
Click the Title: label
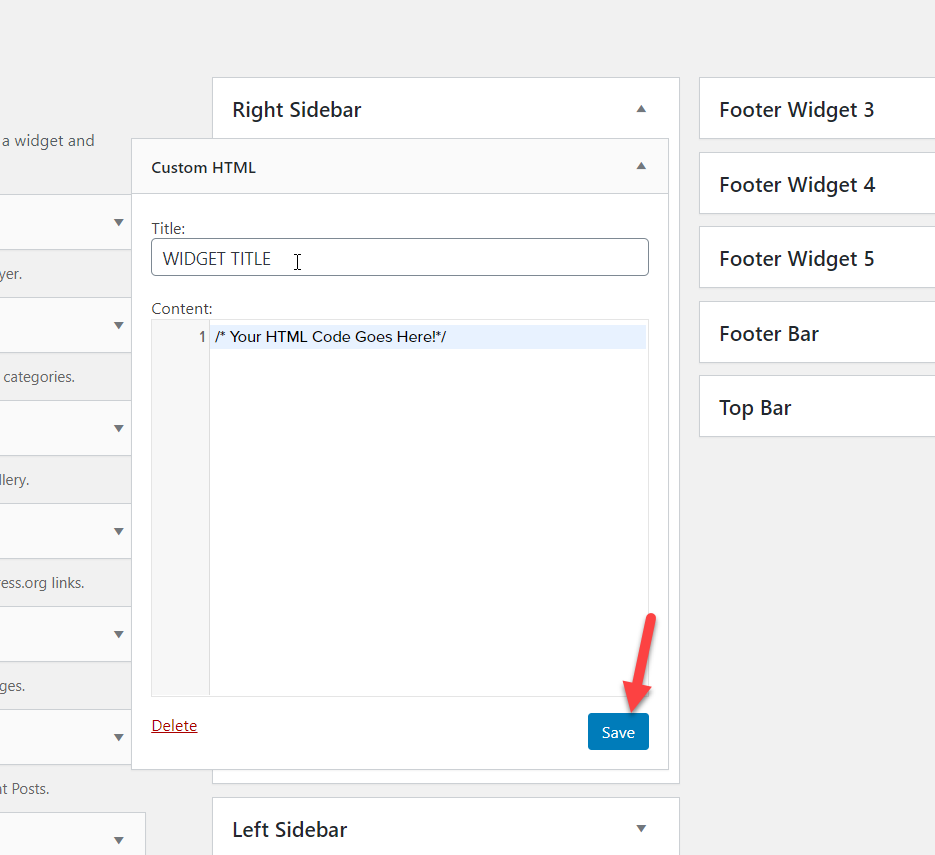(168, 228)
